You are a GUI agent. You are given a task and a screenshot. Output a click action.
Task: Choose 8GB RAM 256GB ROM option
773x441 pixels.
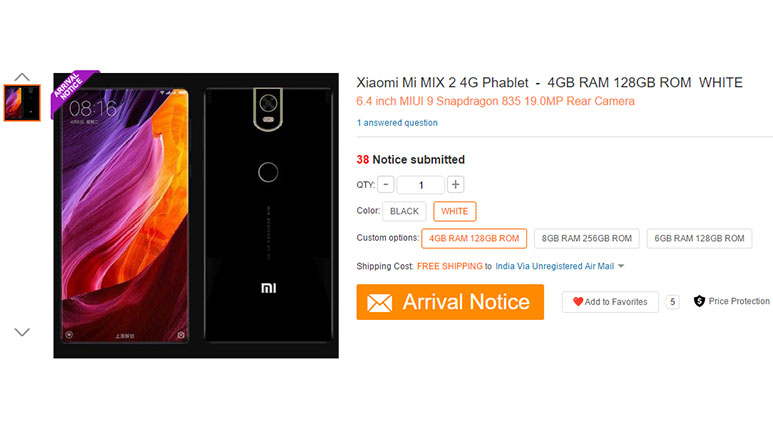pyautogui.click(x=587, y=238)
